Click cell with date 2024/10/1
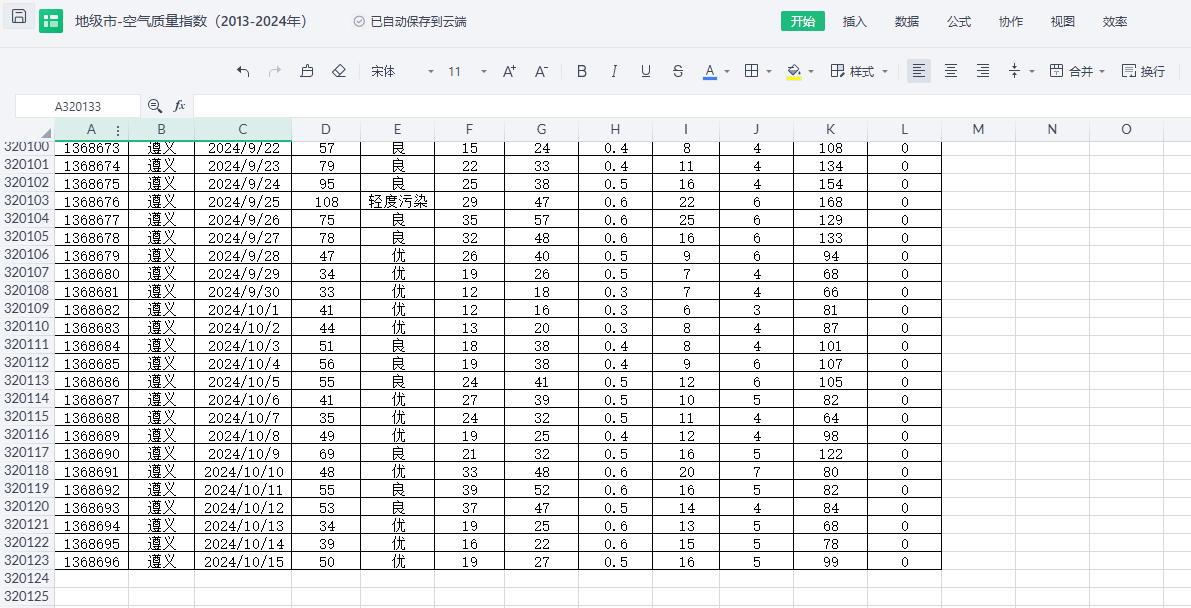 click(243, 309)
